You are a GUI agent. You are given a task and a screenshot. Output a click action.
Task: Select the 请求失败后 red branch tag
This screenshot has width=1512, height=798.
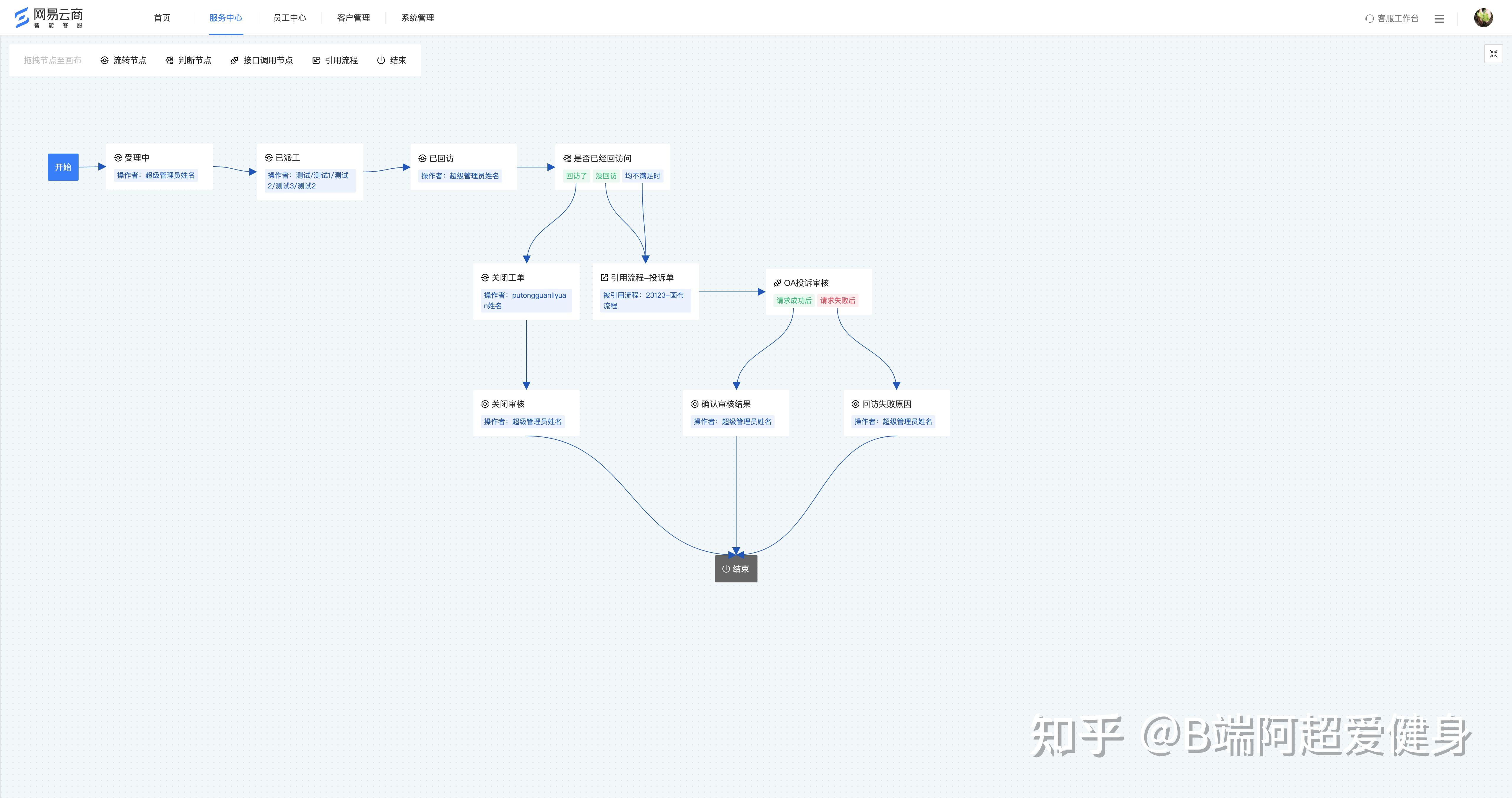point(838,300)
